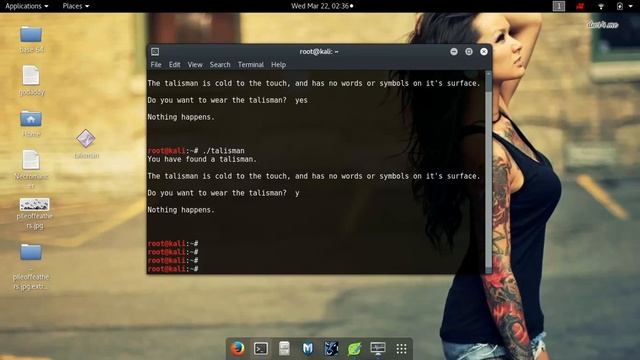Viewport: 640px width, 360px height.
Task: Select the Necromancer file on the desktop
Action: tap(31, 169)
